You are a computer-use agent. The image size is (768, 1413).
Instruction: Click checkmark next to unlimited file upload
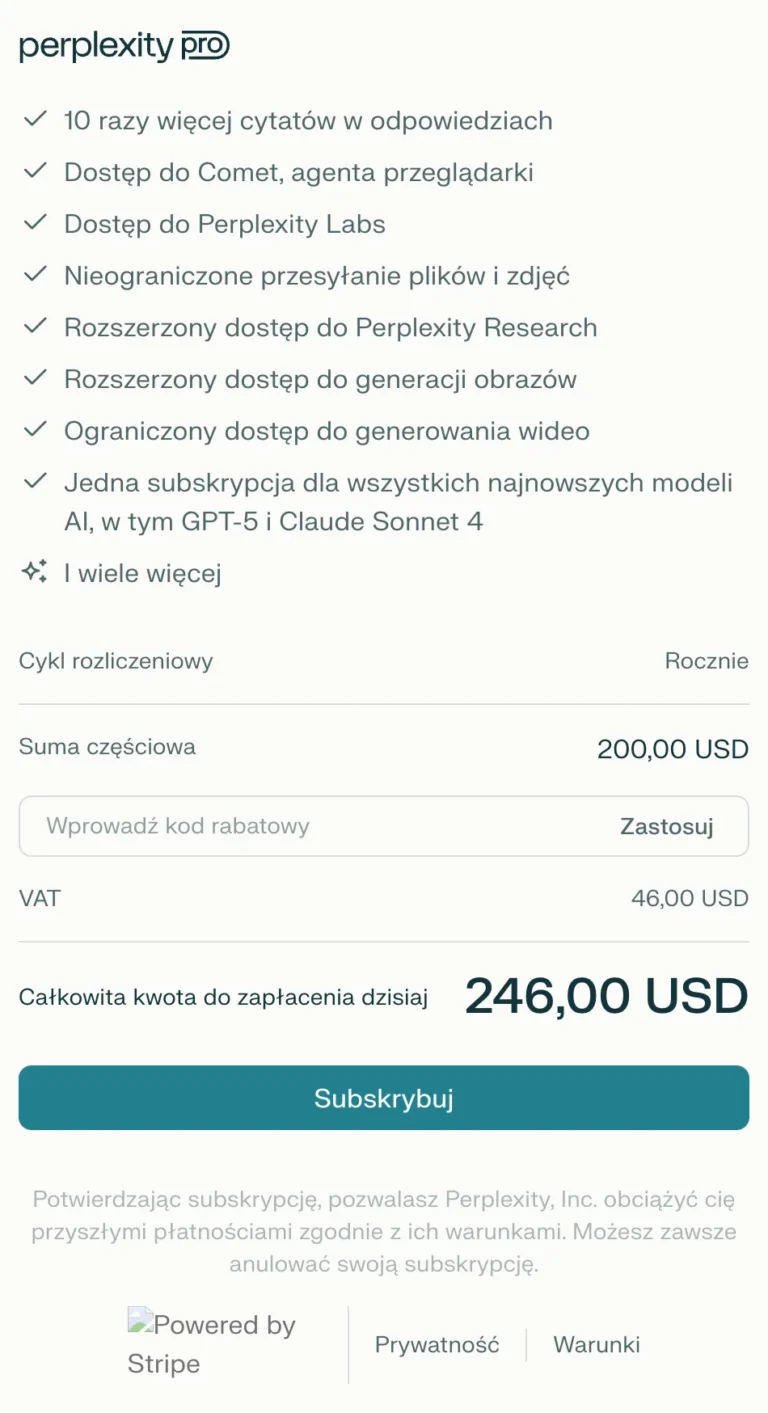(x=35, y=275)
